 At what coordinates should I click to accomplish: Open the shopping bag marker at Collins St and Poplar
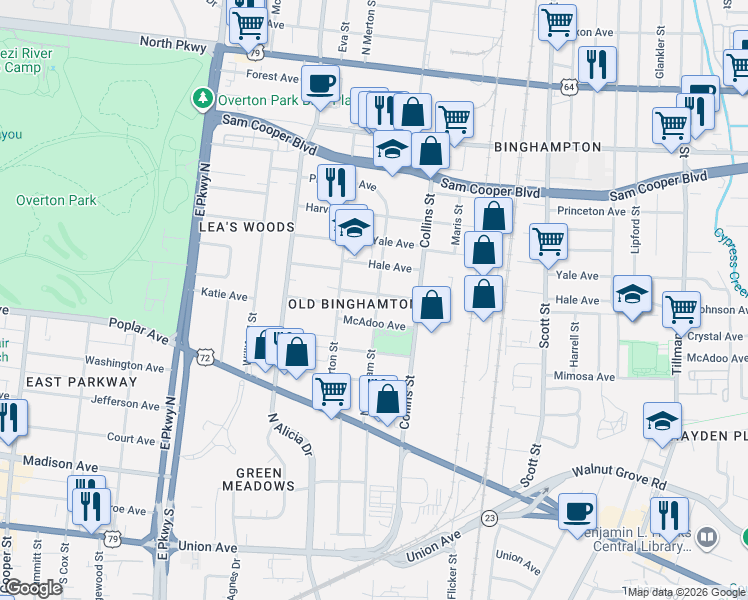(387, 399)
